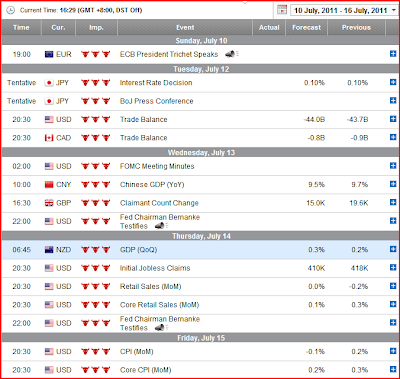Expand ECB President Trichet Speaks row

click(393, 54)
